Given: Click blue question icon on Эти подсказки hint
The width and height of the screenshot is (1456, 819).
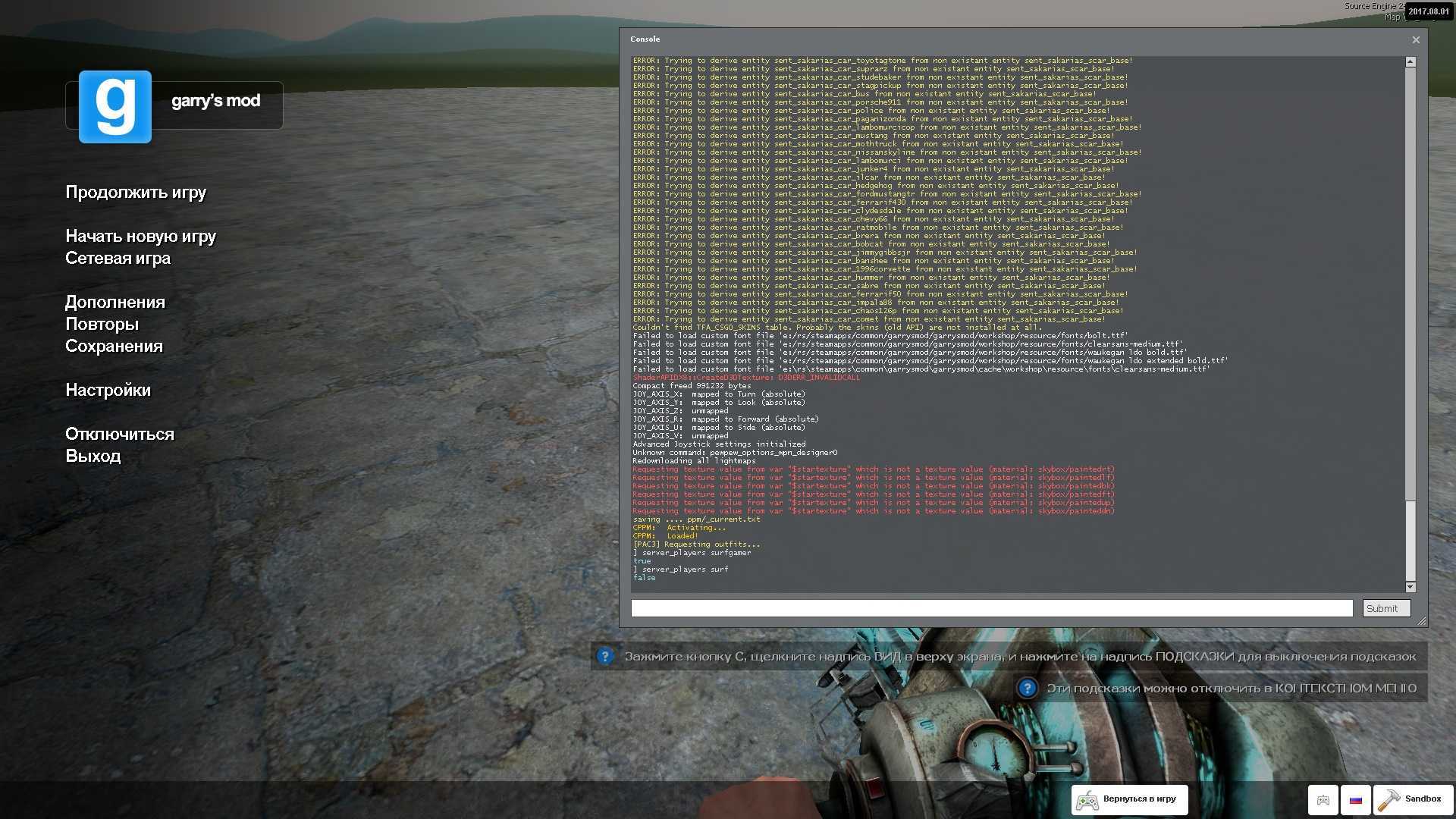Looking at the screenshot, I should pyautogui.click(x=1027, y=688).
